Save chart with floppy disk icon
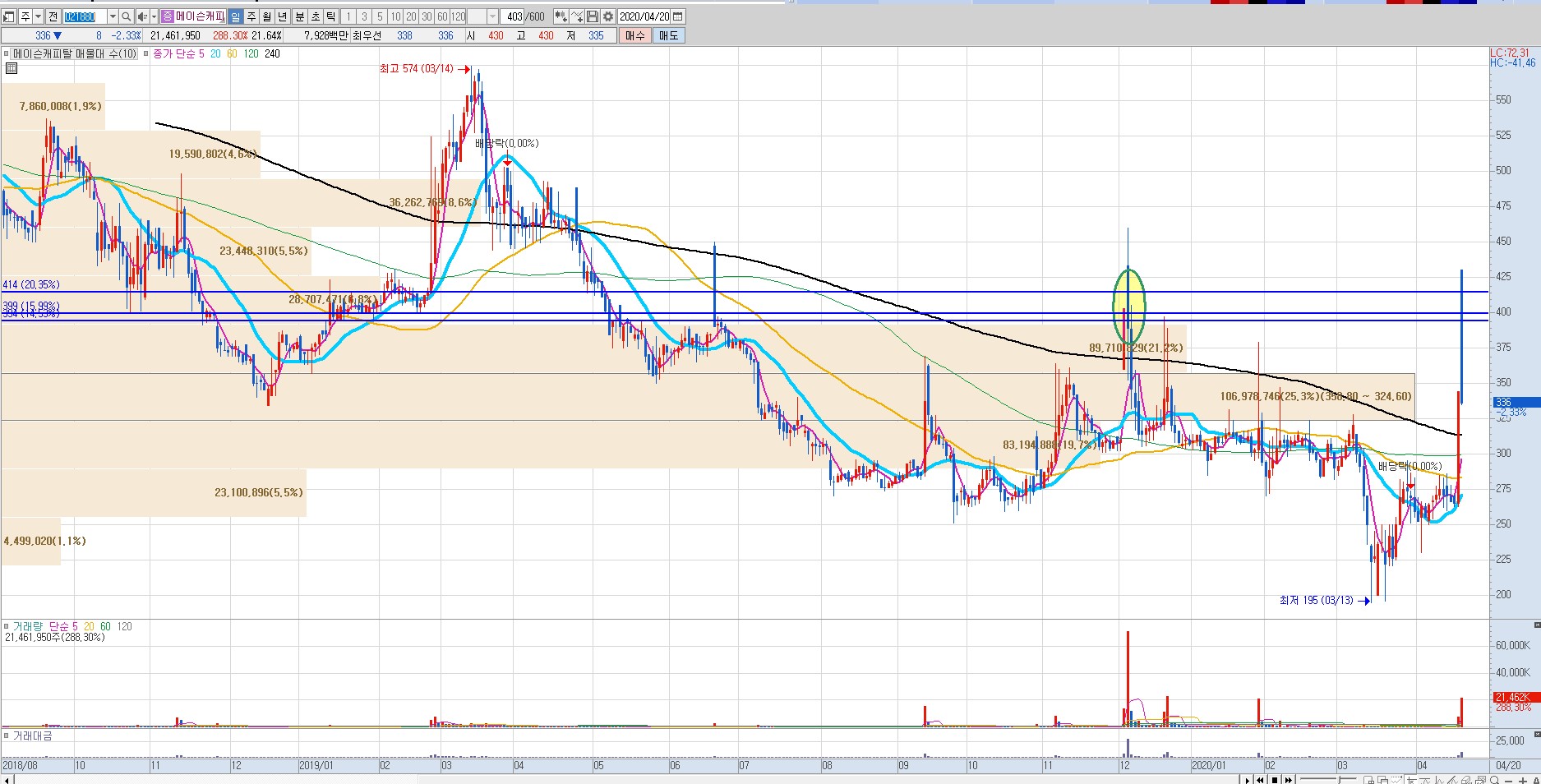This screenshot has width=1541, height=784. pyautogui.click(x=593, y=16)
